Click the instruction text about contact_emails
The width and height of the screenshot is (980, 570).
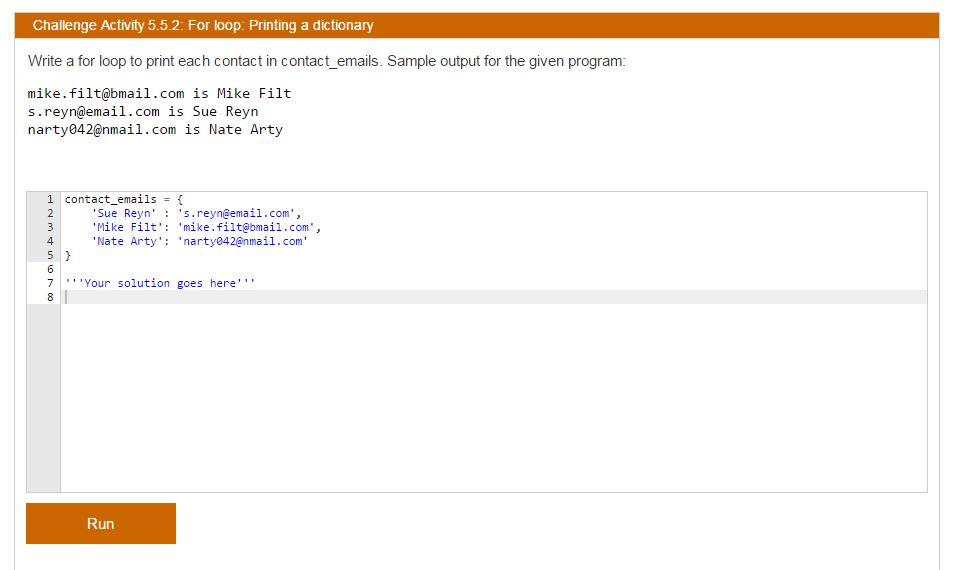(x=326, y=61)
